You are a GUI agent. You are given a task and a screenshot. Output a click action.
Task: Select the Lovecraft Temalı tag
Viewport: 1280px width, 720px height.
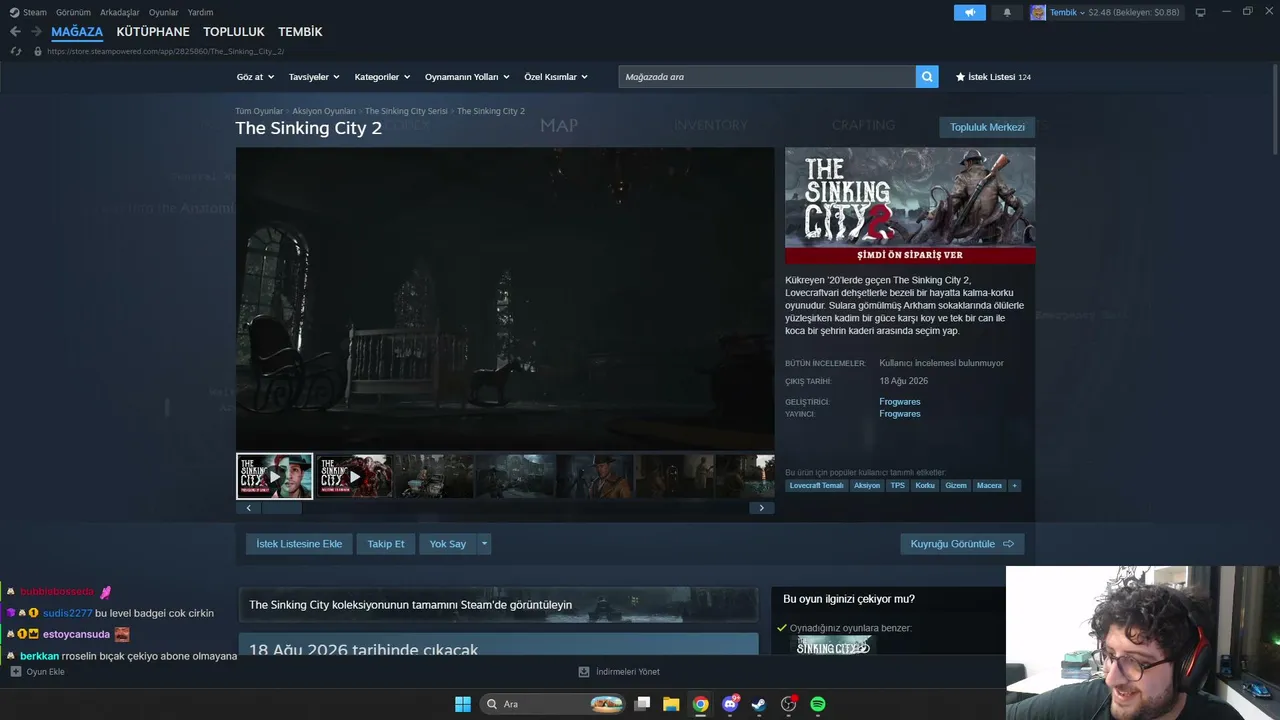point(816,486)
